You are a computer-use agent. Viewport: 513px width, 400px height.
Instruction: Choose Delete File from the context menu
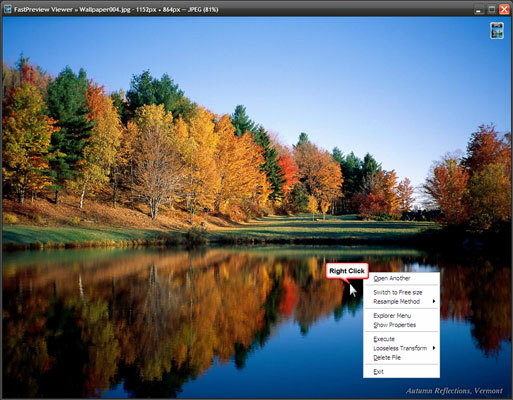click(x=387, y=358)
